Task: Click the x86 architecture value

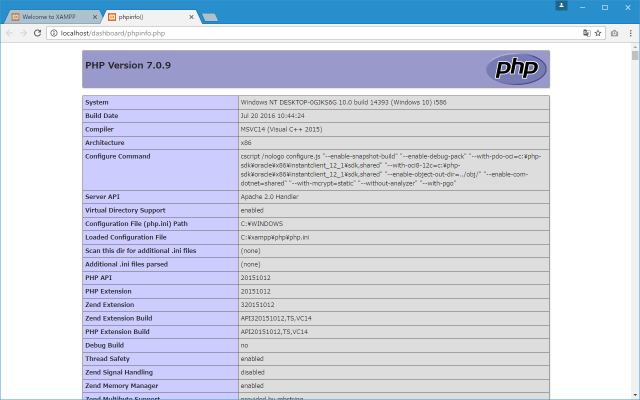Action: click(x=246, y=143)
